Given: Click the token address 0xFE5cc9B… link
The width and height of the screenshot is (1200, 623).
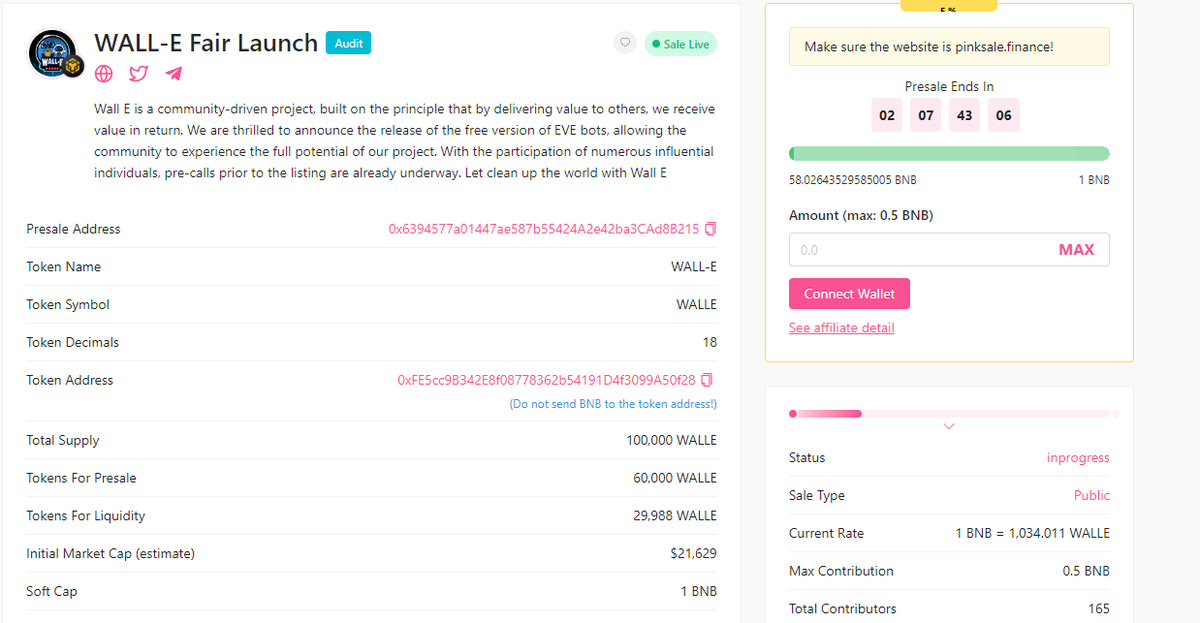Looking at the screenshot, I should pyautogui.click(x=546, y=380).
